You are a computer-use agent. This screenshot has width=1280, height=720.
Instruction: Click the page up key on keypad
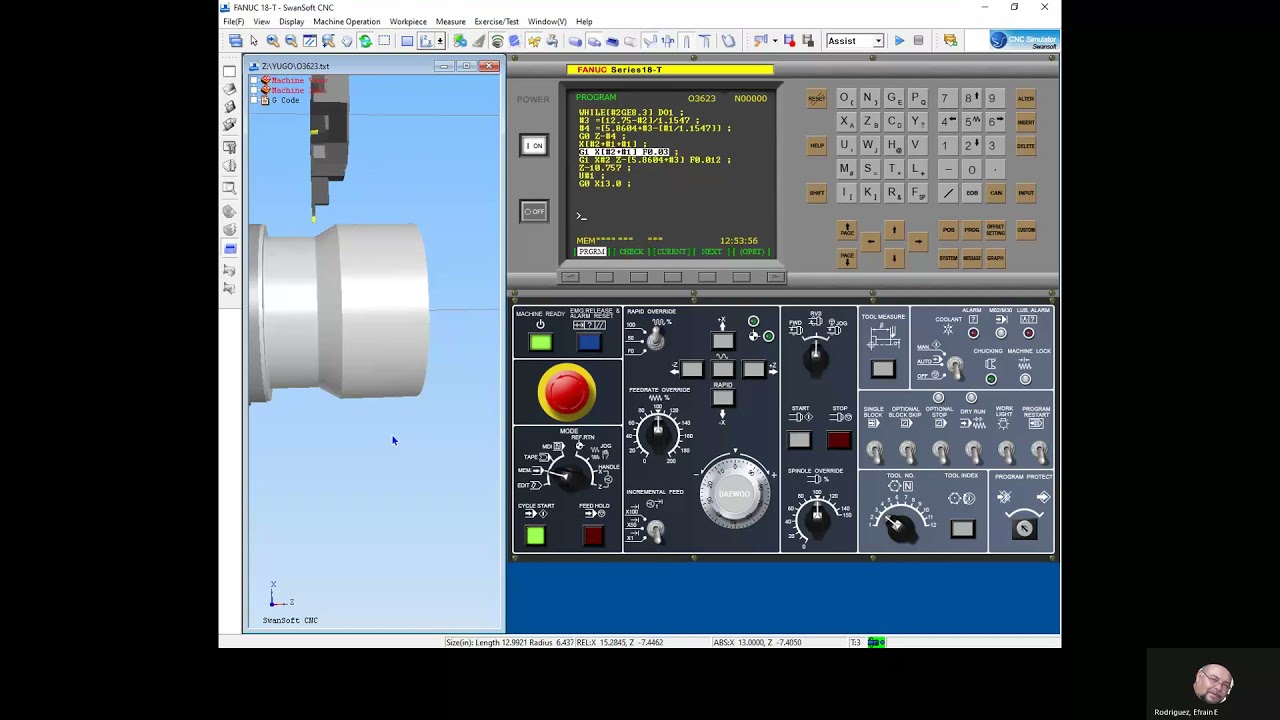pos(847,230)
